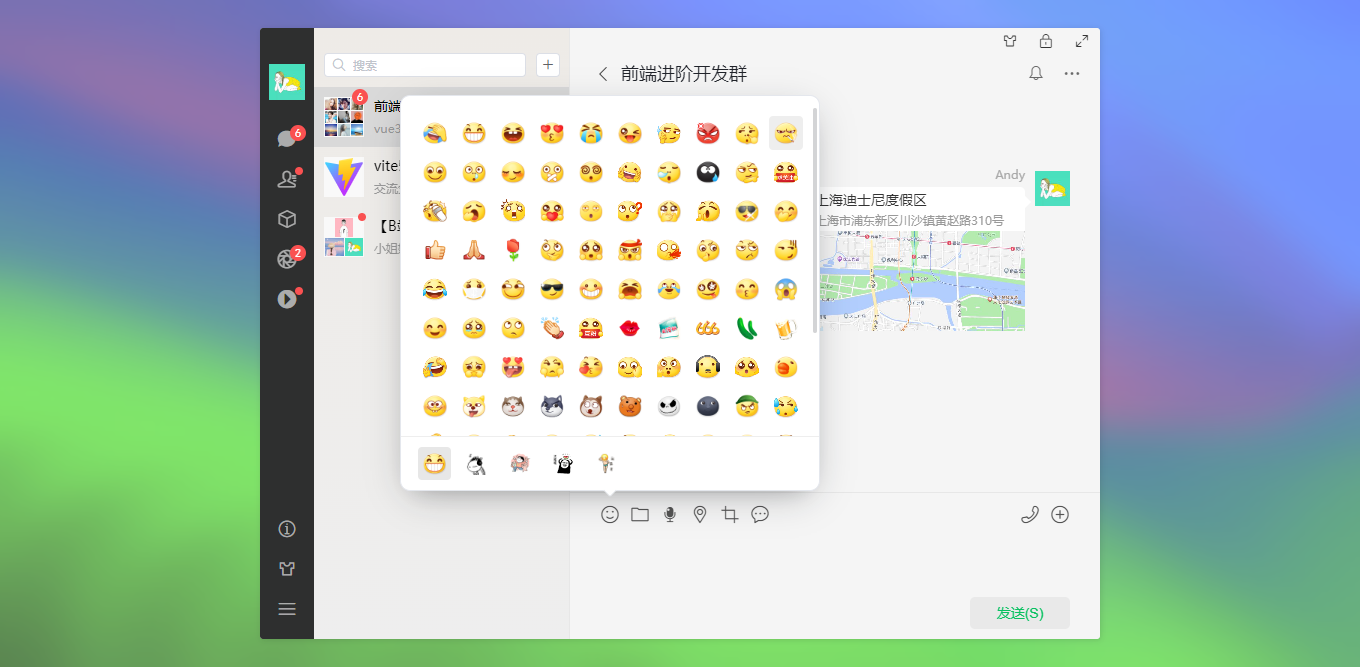The image size is (1360, 667).
Task: Click the search box in the chat list
Action: [x=425, y=65]
